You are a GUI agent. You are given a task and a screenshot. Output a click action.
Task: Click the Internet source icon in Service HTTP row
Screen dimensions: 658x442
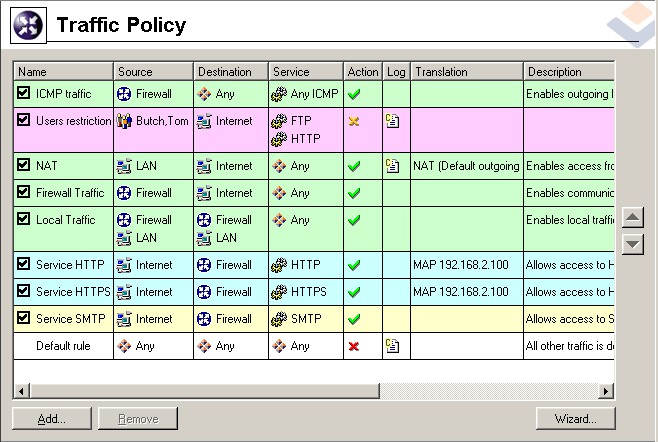(124, 265)
